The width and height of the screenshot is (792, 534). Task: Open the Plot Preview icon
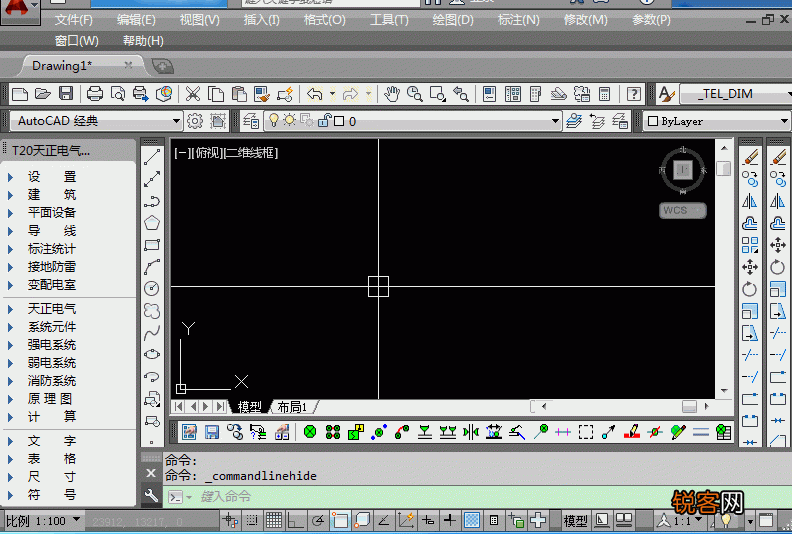click(x=118, y=94)
